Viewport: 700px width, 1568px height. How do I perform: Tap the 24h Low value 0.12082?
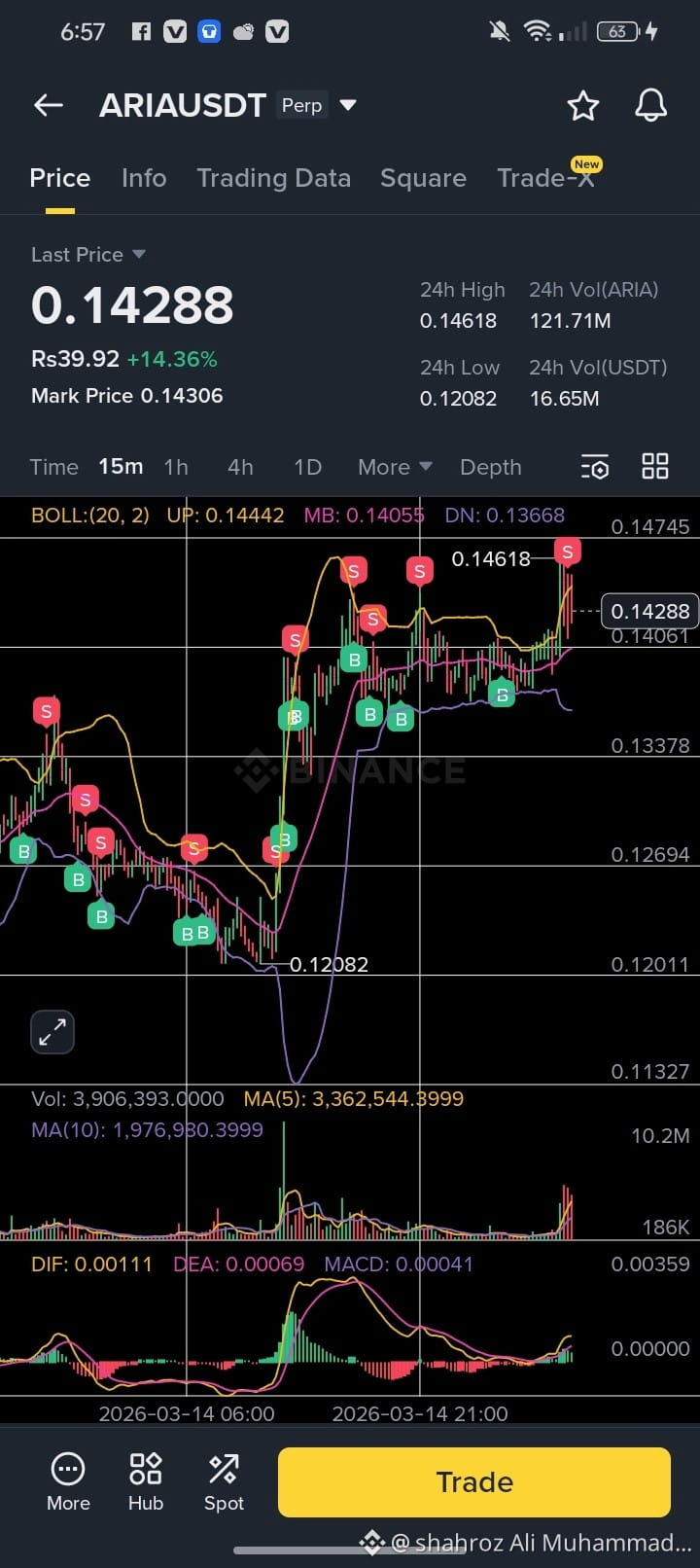click(x=458, y=398)
